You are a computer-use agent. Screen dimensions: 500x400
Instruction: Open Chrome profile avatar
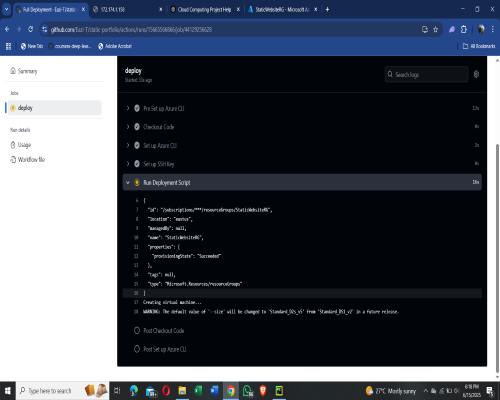click(x=481, y=29)
